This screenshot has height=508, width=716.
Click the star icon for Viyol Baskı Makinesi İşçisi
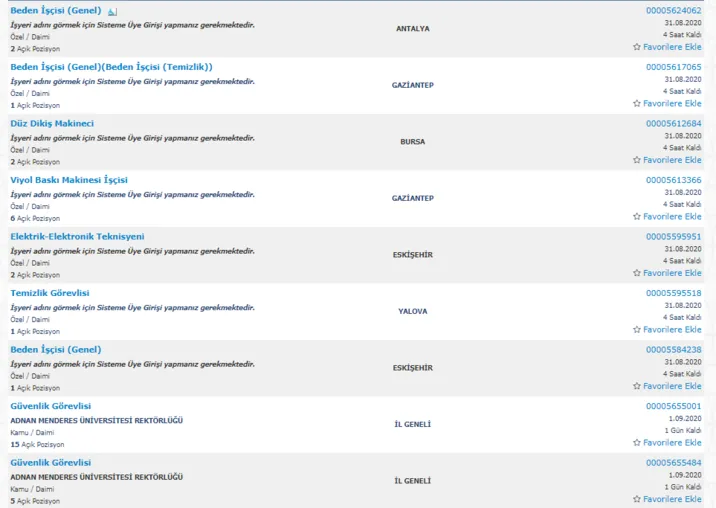(637, 216)
